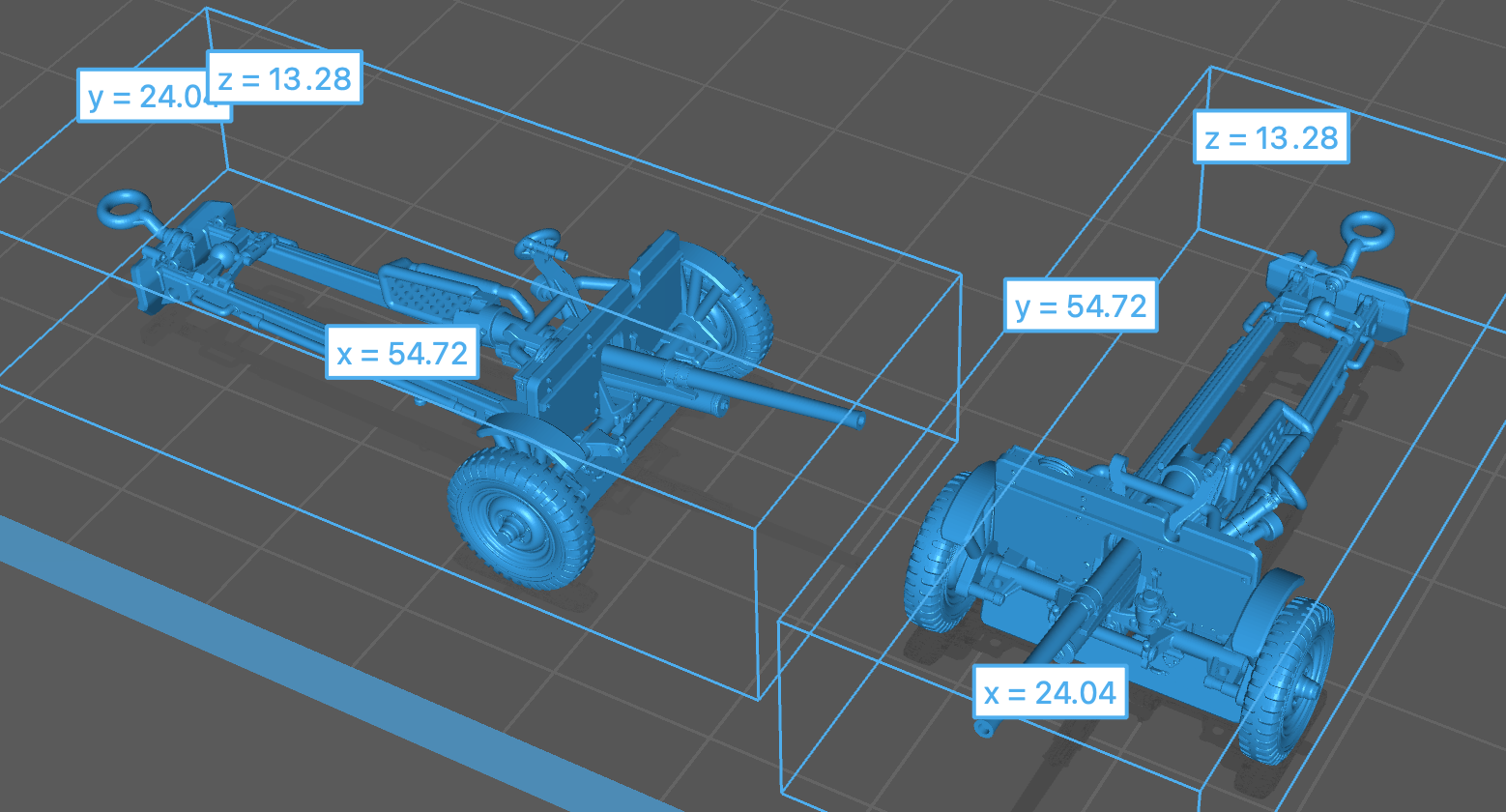Select the right cannon's towing ring
Viewport: 1506px width, 812px height.
point(1369,232)
